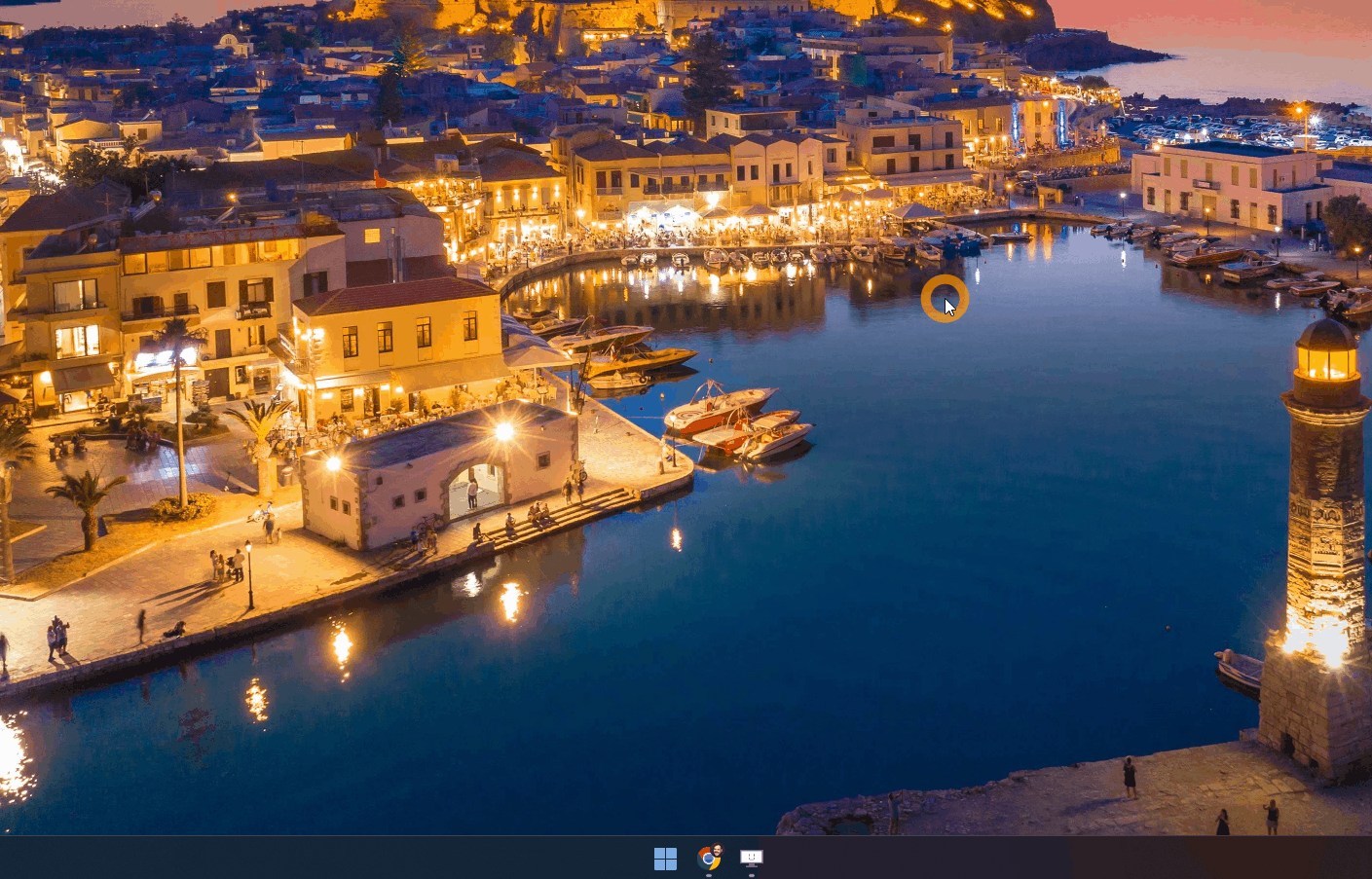This screenshot has height=879, width=1372.
Task: Click the open harbor water on the desktop
Action: click(x=974, y=545)
